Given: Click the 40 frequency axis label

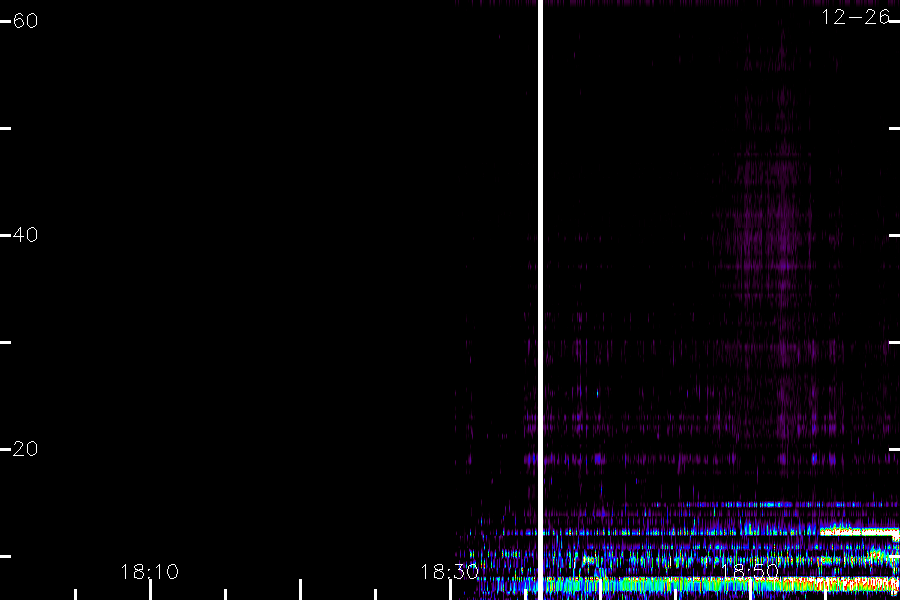Looking at the screenshot, I should tap(25, 235).
